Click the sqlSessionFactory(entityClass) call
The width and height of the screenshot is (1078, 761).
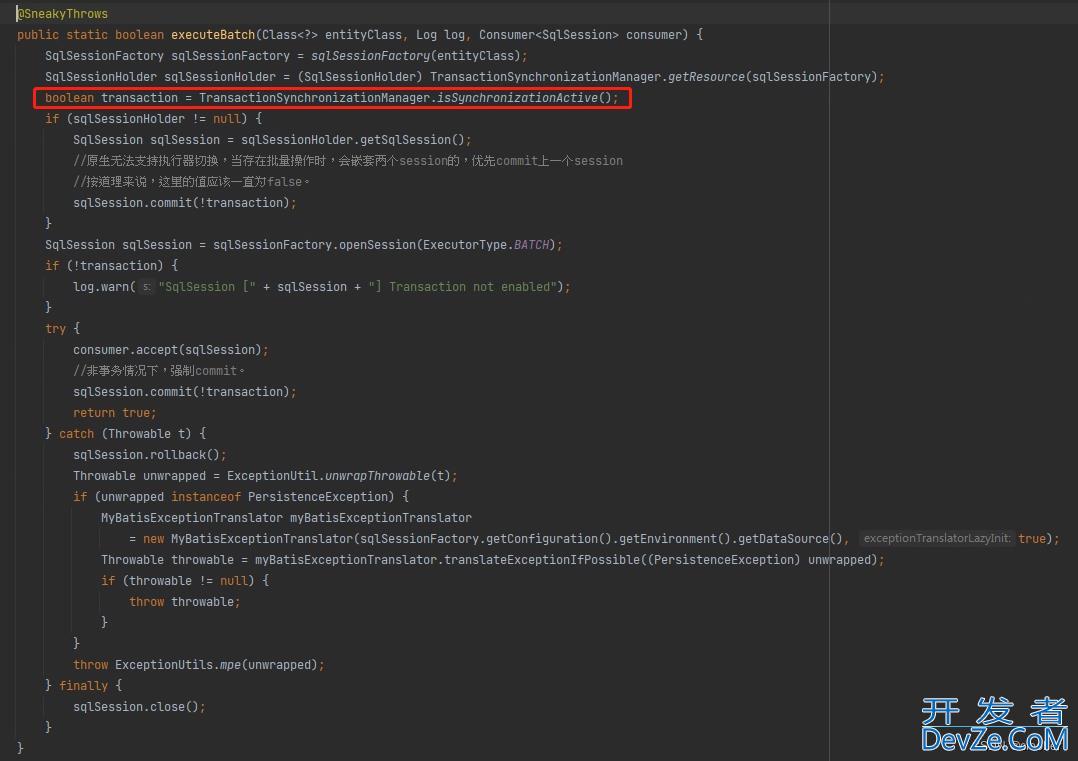418,56
